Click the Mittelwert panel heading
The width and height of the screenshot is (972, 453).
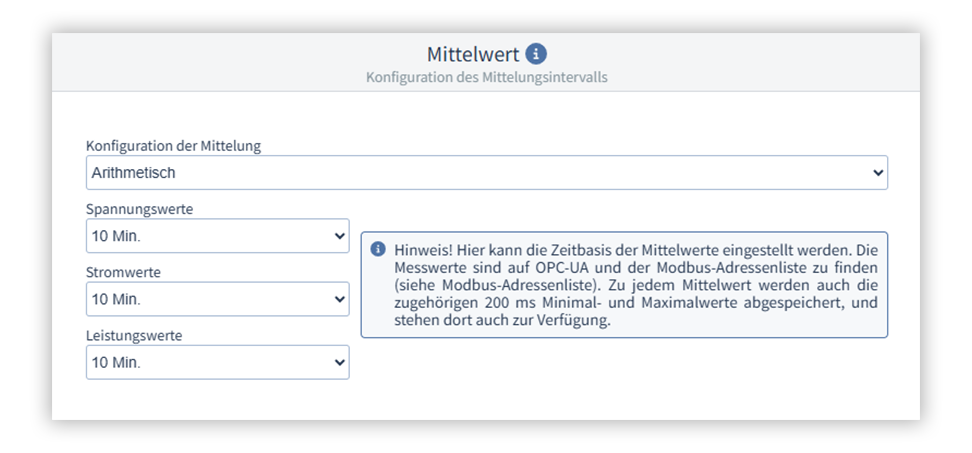click(x=473, y=54)
